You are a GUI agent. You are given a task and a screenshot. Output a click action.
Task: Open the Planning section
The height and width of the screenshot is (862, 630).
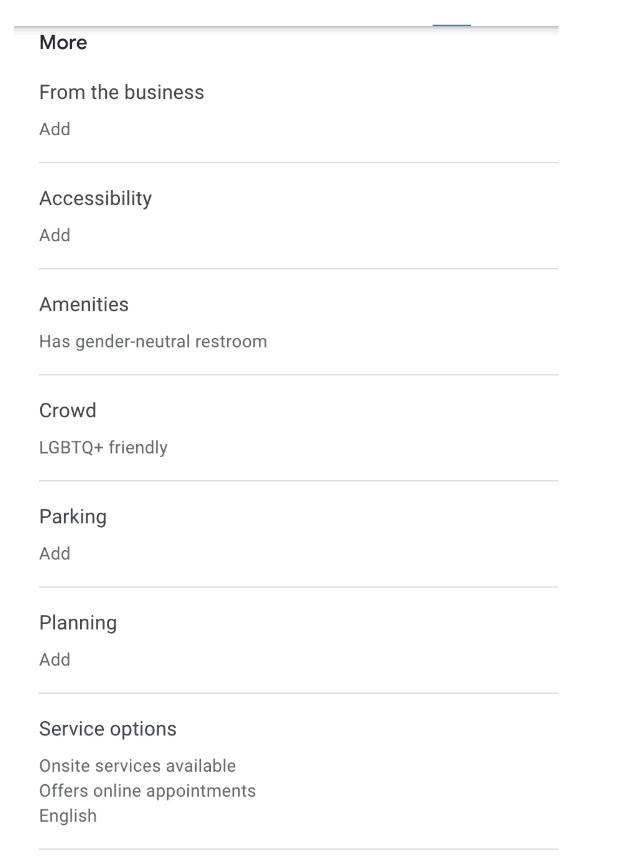pyautogui.click(x=78, y=622)
